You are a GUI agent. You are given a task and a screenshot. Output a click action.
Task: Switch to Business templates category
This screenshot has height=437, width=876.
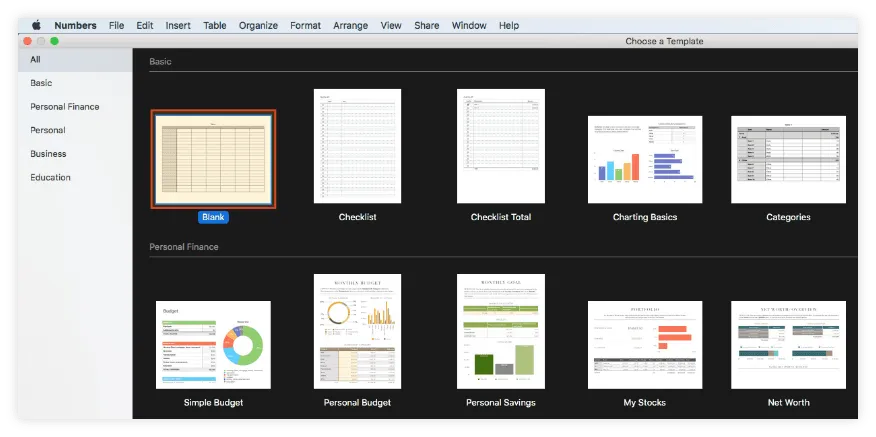pyautogui.click(x=48, y=154)
